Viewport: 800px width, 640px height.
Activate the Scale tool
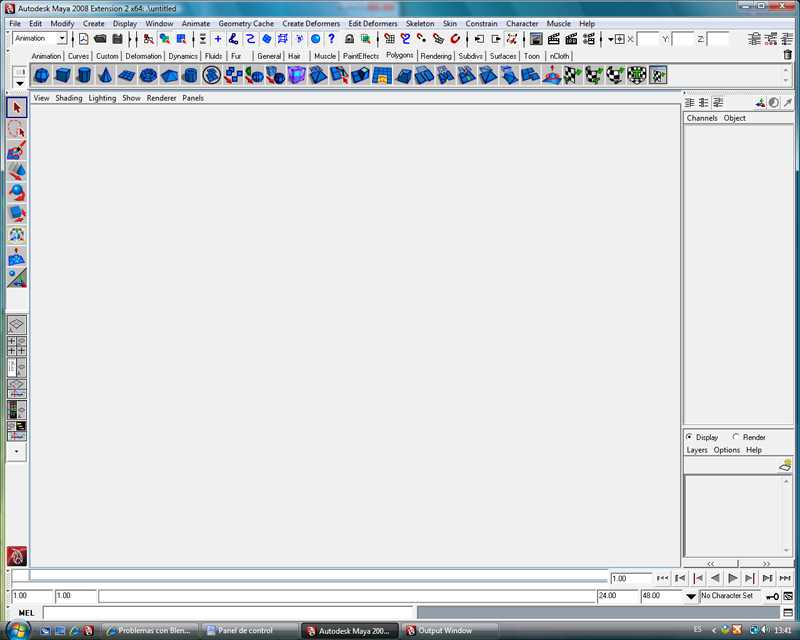pyautogui.click(x=17, y=214)
